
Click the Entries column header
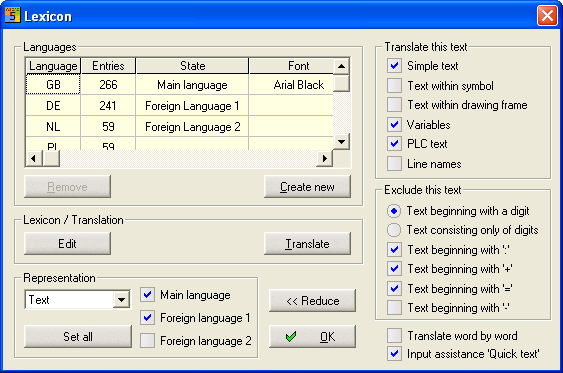tap(108, 66)
